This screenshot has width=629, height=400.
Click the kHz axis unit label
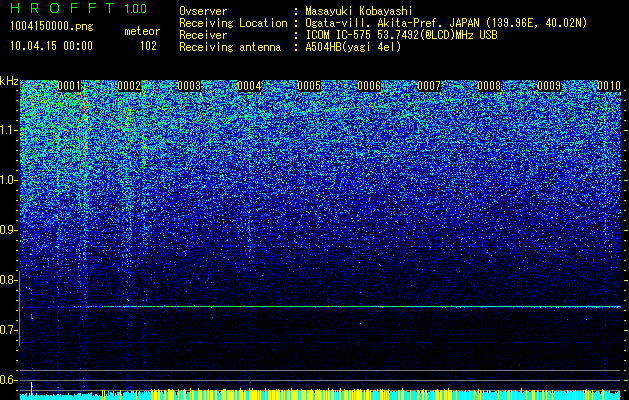9,81
